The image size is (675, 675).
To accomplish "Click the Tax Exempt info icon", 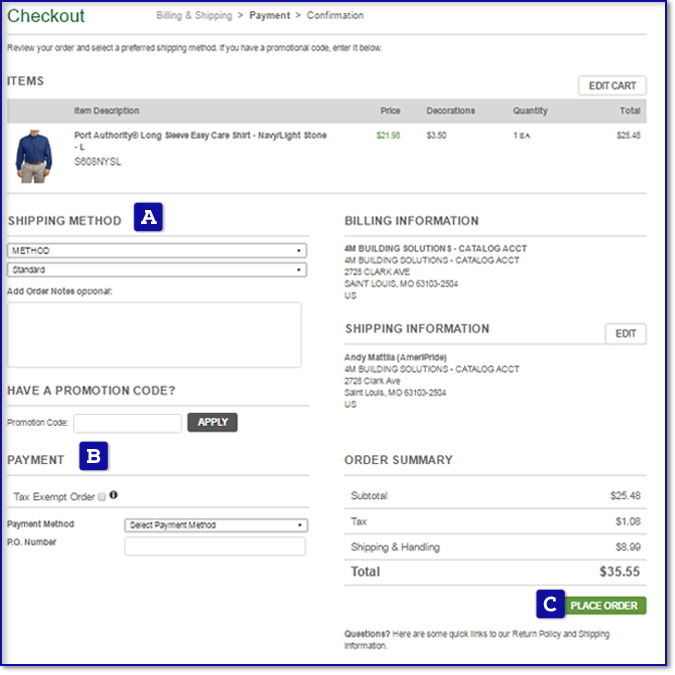I will (113, 495).
